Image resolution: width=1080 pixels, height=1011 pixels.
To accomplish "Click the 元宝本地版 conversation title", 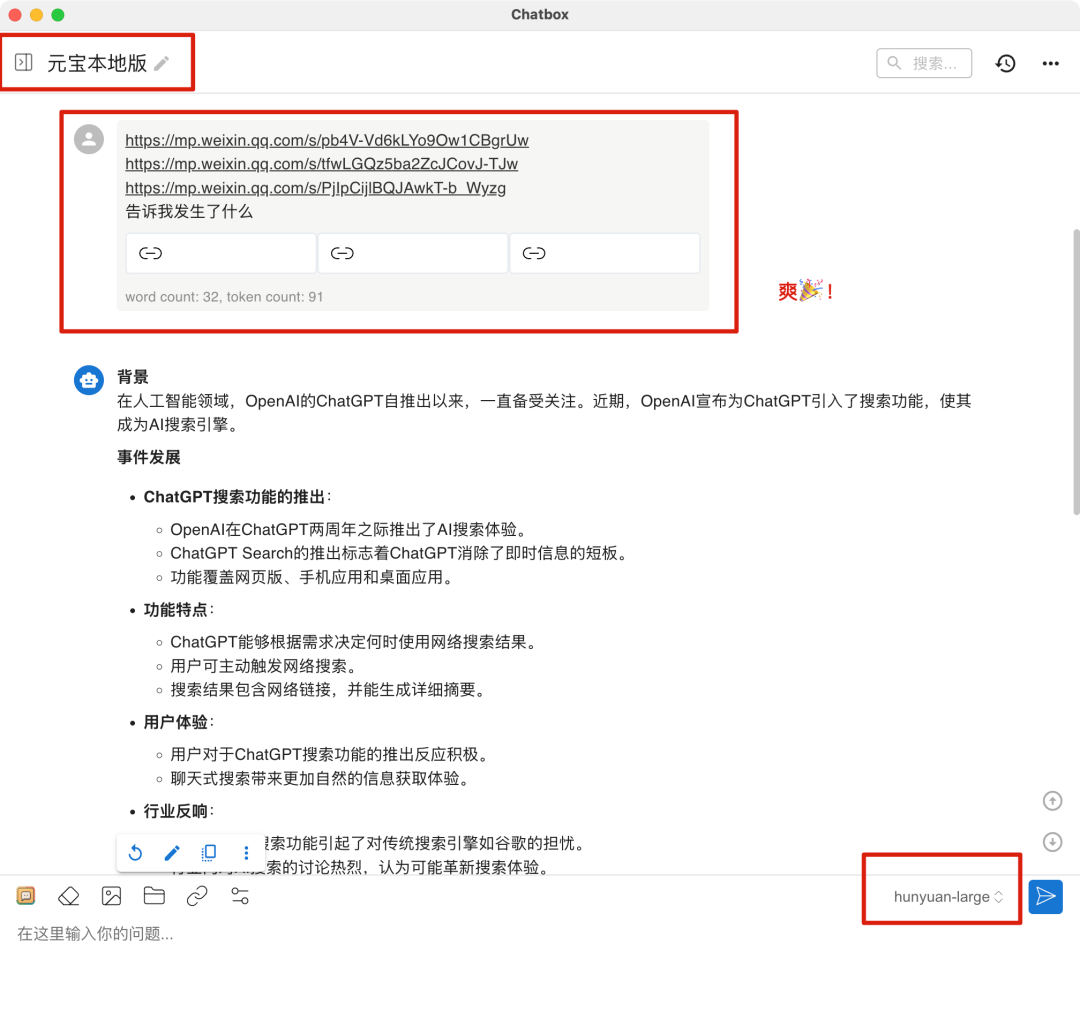I will pyautogui.click(x=97, y=63).
